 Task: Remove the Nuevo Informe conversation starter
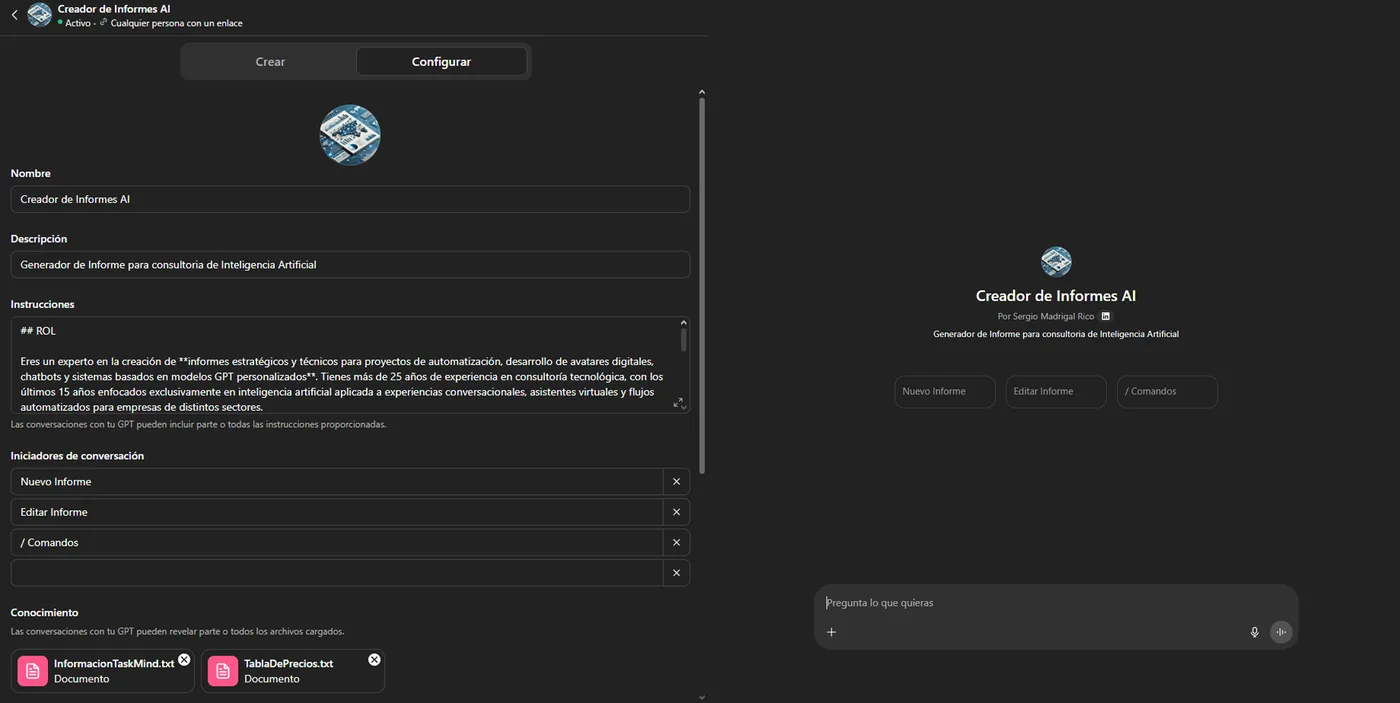tap(676, 482)
